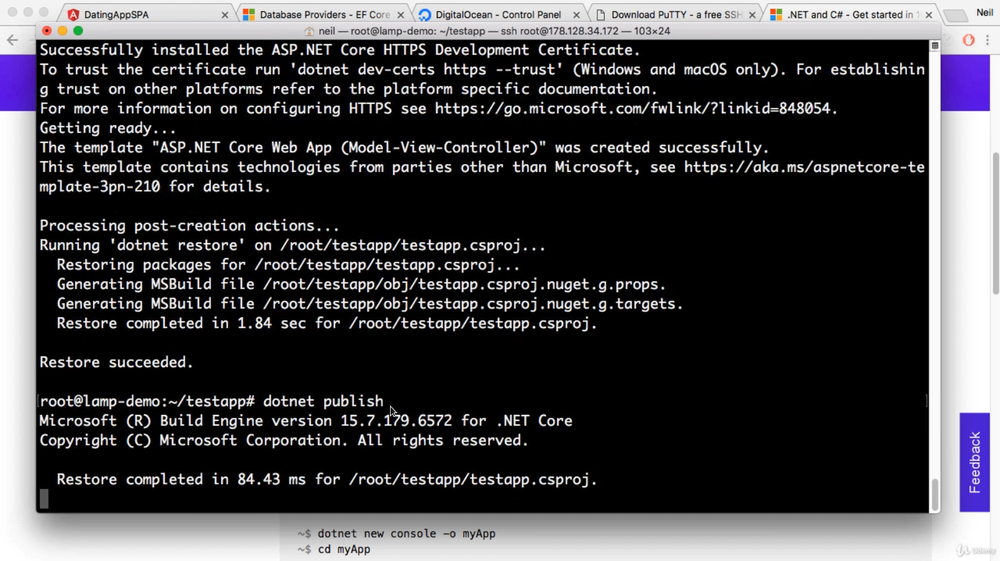Activate the .NET and C# tab
Screen dimensions: 1000x561
(x=850, y=15)
